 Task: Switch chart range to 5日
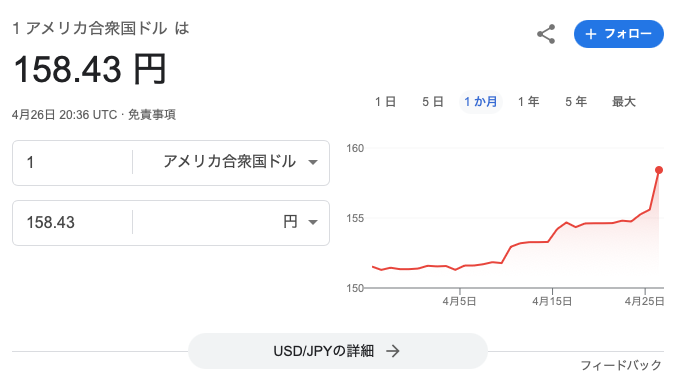433,102
